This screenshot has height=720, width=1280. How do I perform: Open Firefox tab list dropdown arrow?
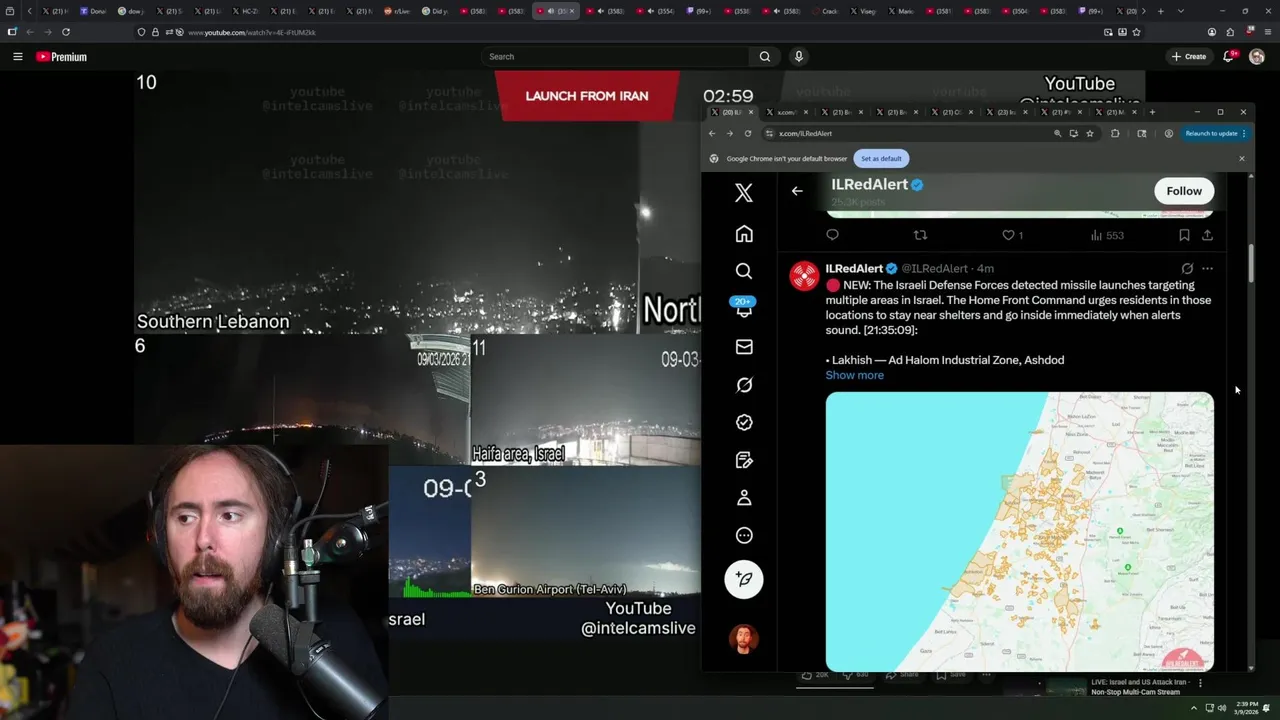(x=1182, y=11)
